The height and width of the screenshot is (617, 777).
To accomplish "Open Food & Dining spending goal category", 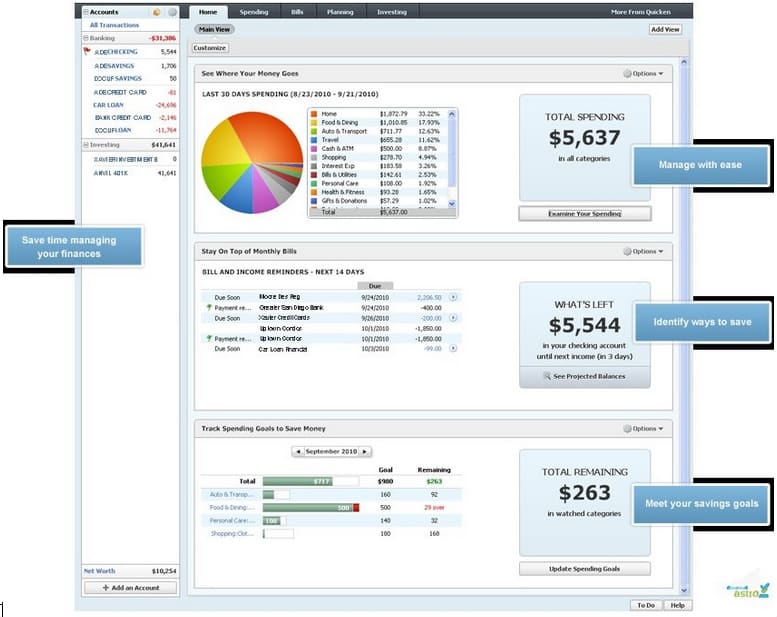I will coord(231,507).
